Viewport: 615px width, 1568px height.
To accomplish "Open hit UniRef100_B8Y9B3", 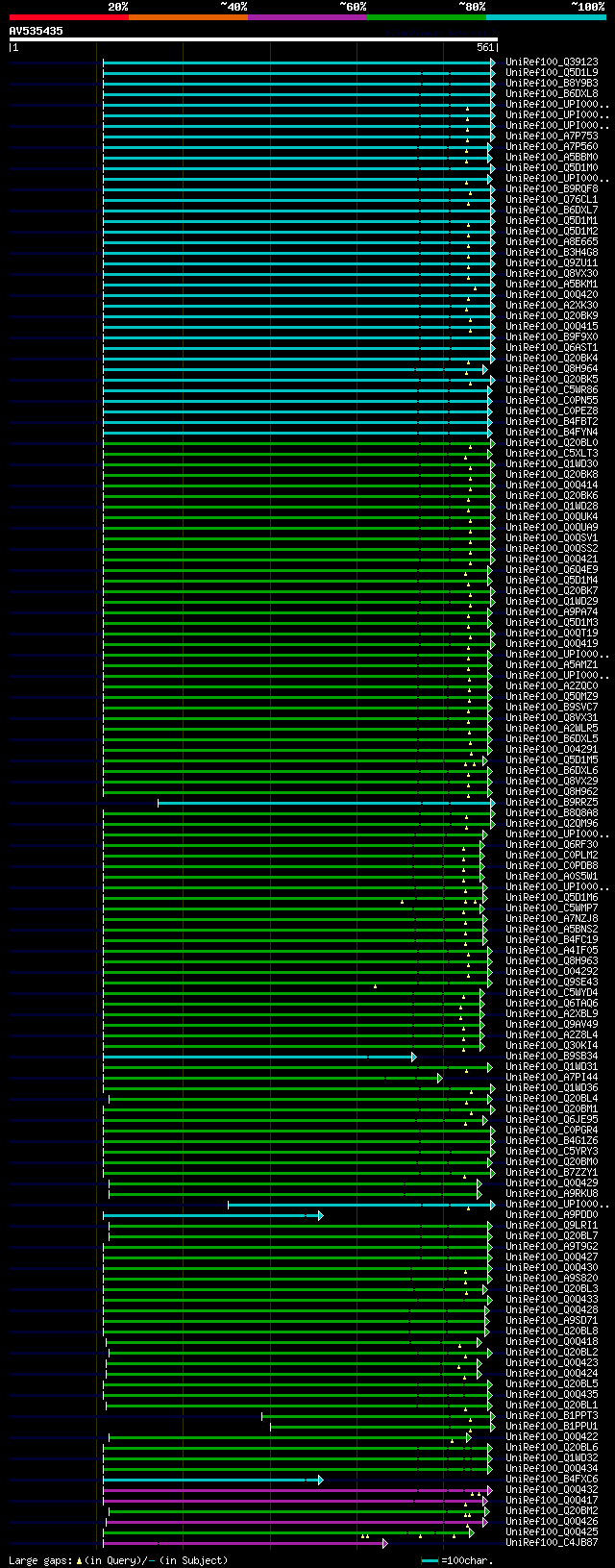I will (552, 84).
